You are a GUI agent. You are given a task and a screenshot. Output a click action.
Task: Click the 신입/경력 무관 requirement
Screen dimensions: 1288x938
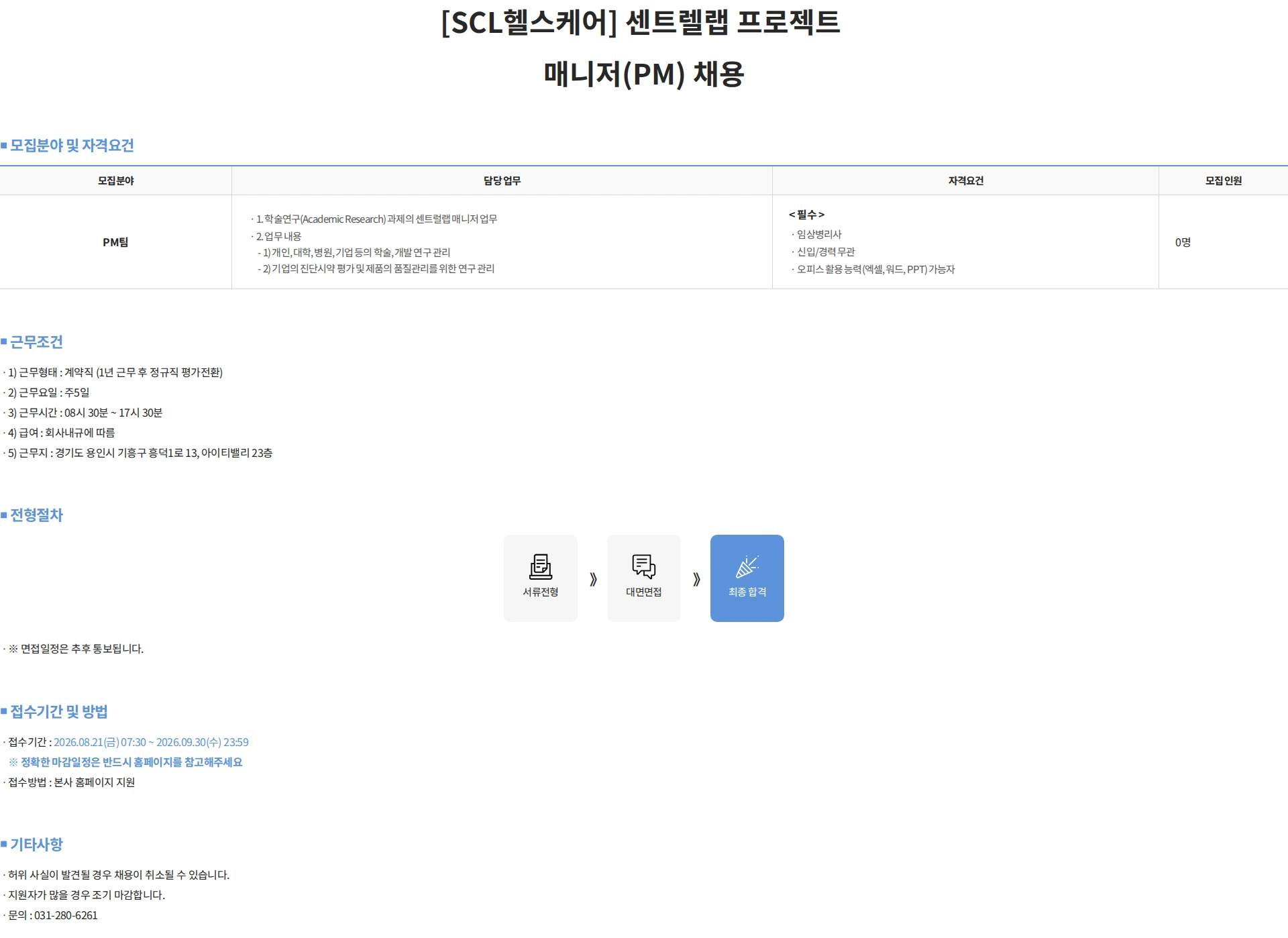pos(823,252)
